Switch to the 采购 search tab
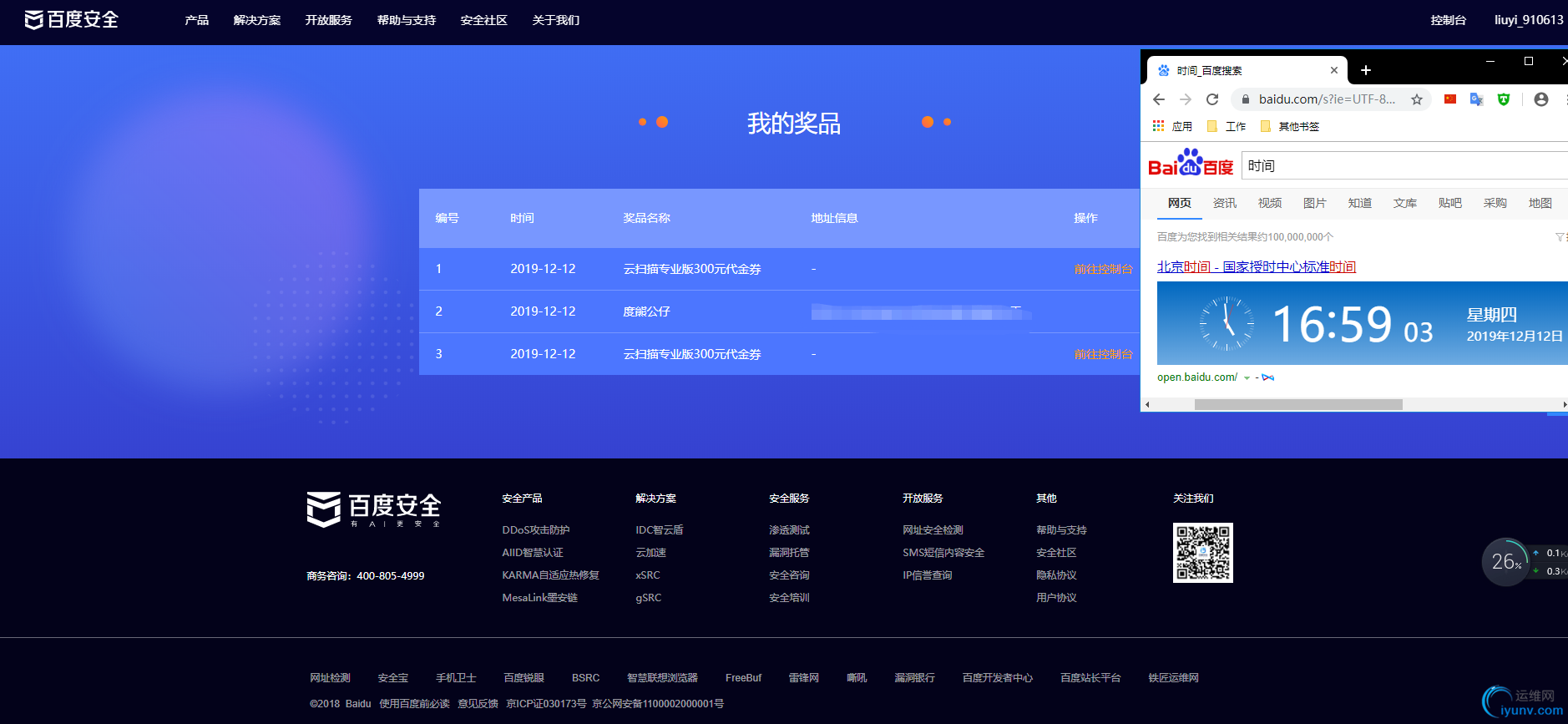 tap(1495, 203)
